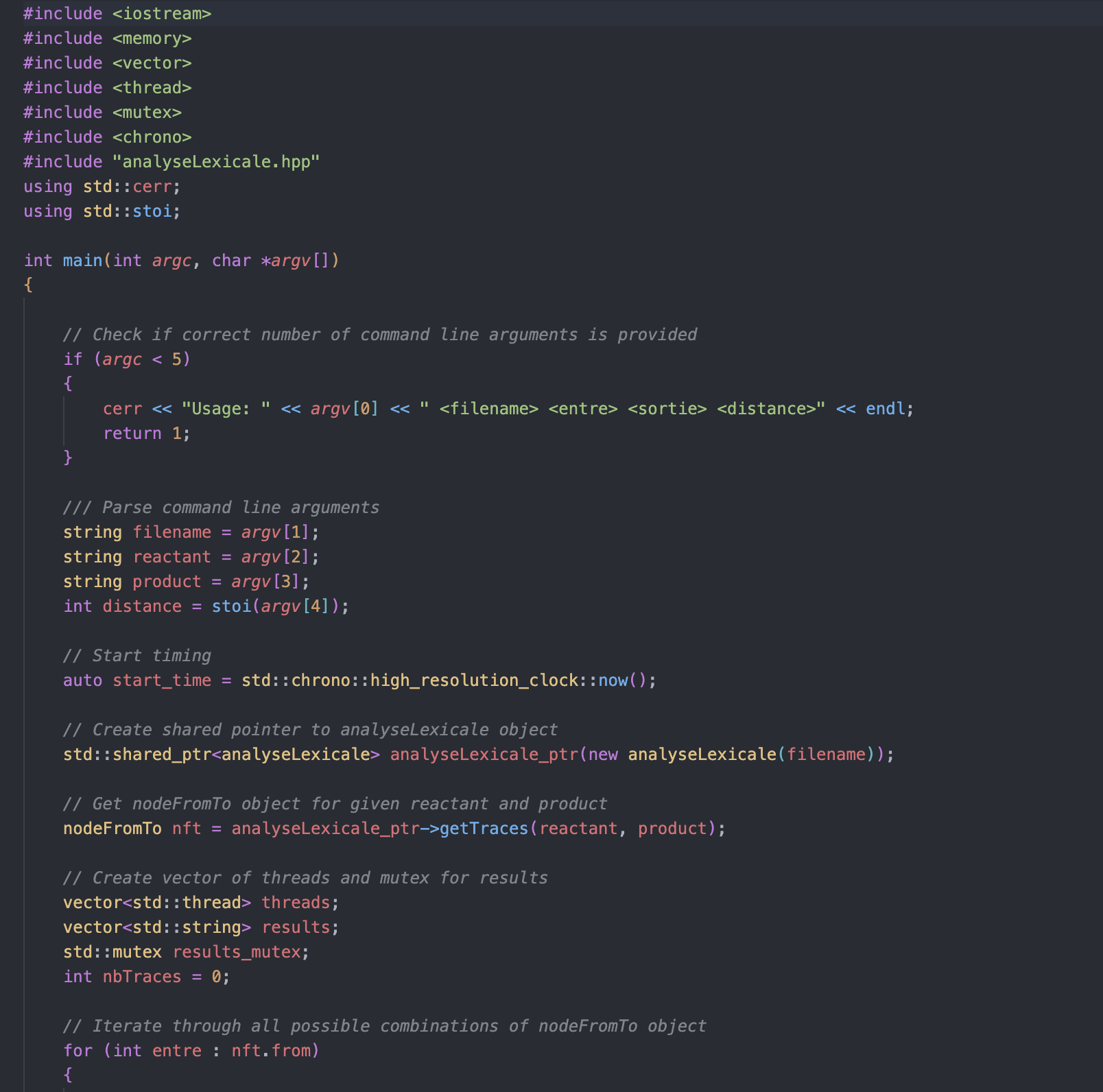Click 'int entre' in for loop header
This screenshot has width=1103, height=1092.
click(157, 1051)
